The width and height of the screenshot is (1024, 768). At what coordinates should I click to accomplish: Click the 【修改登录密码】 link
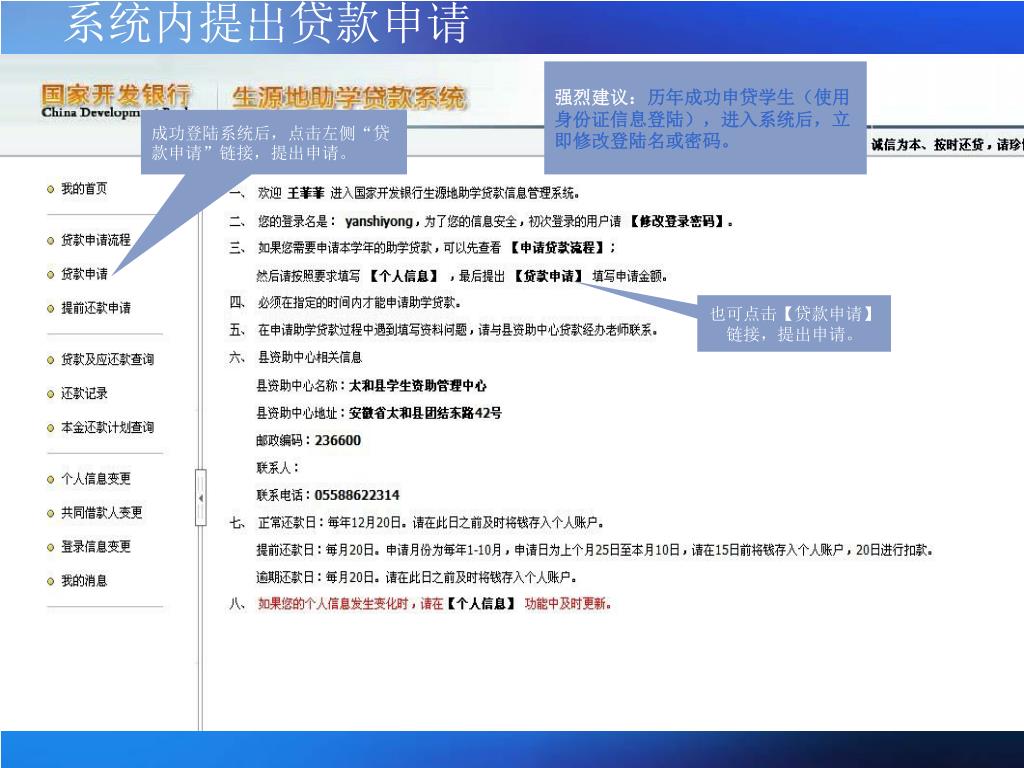(677, 221)
